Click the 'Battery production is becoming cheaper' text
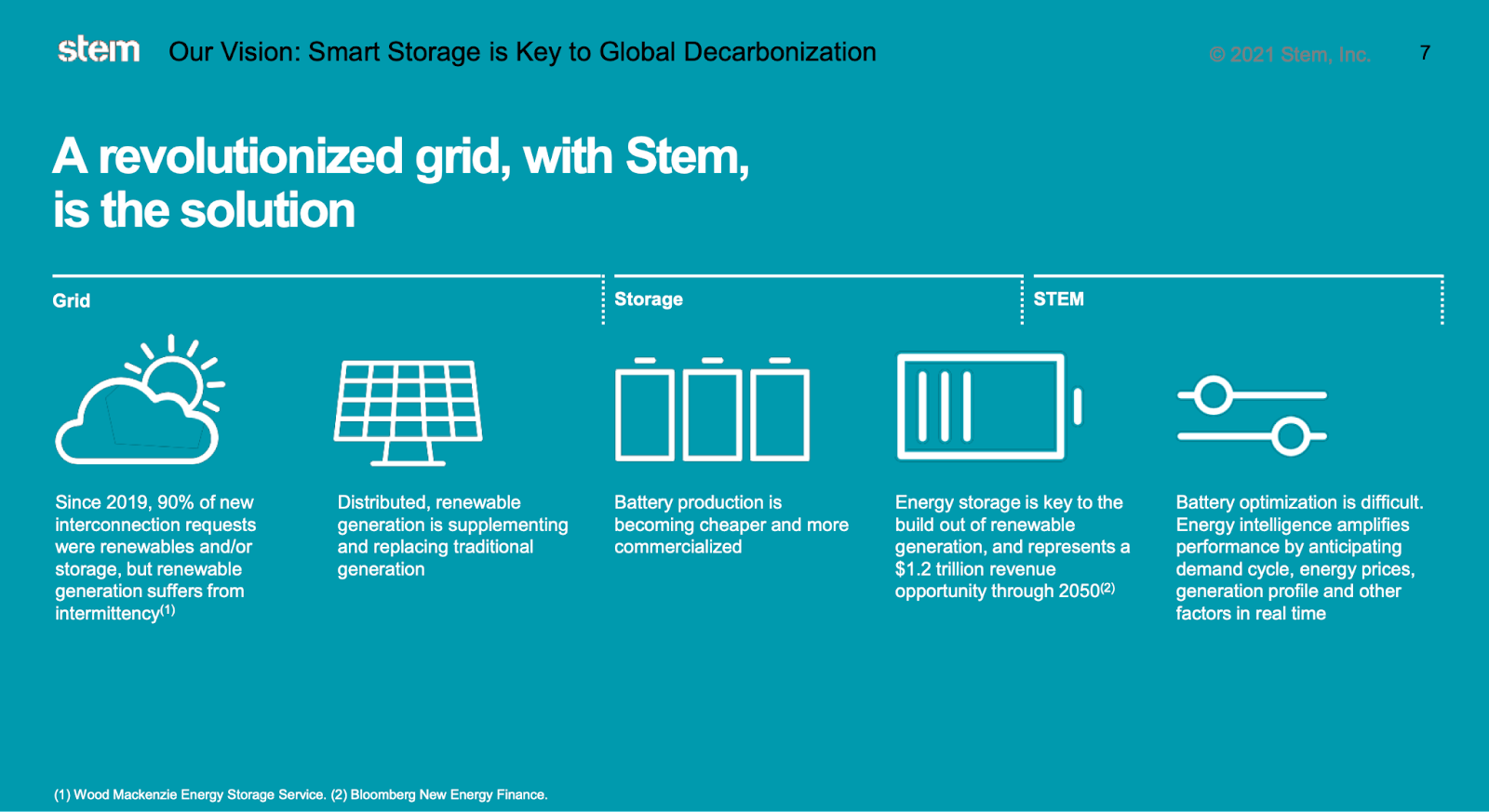 (731, 525)
